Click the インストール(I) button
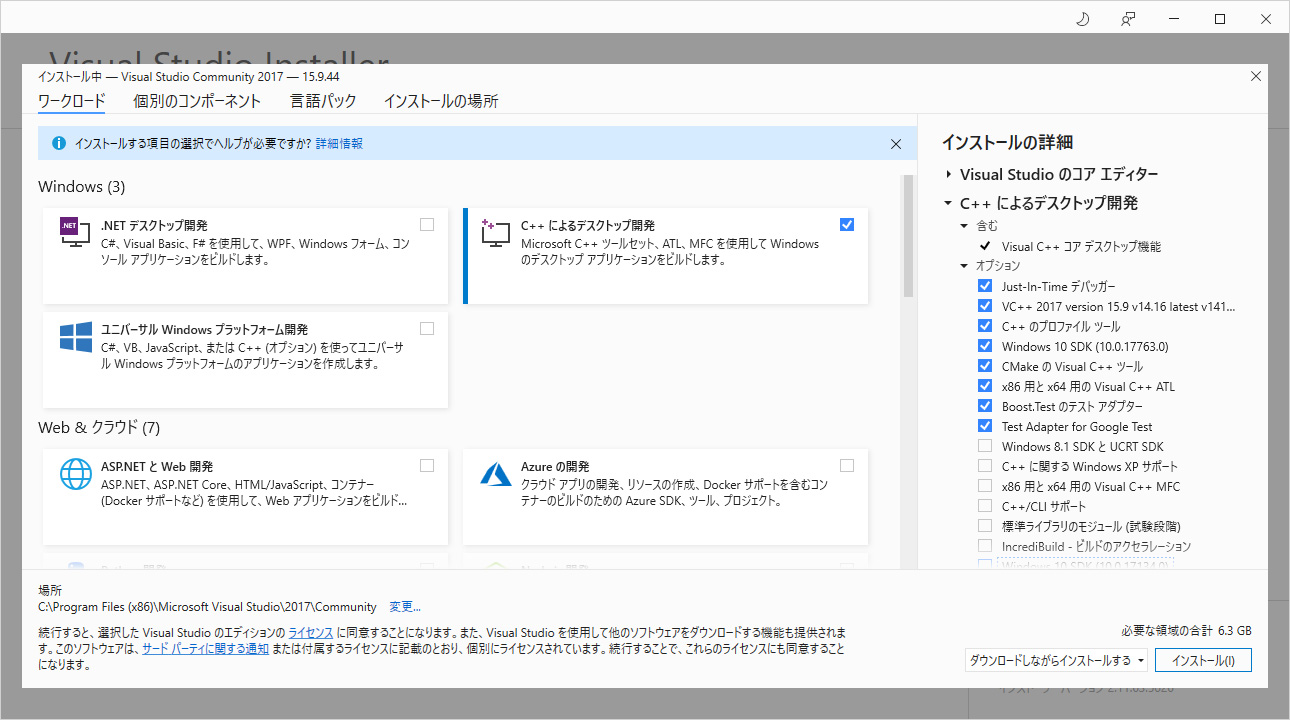This screenshot has width=1290, height=720. [1203, 660]
